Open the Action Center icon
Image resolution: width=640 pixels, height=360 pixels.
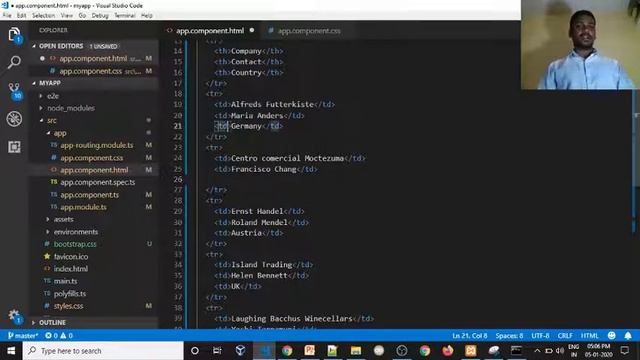tap(624, 351)
